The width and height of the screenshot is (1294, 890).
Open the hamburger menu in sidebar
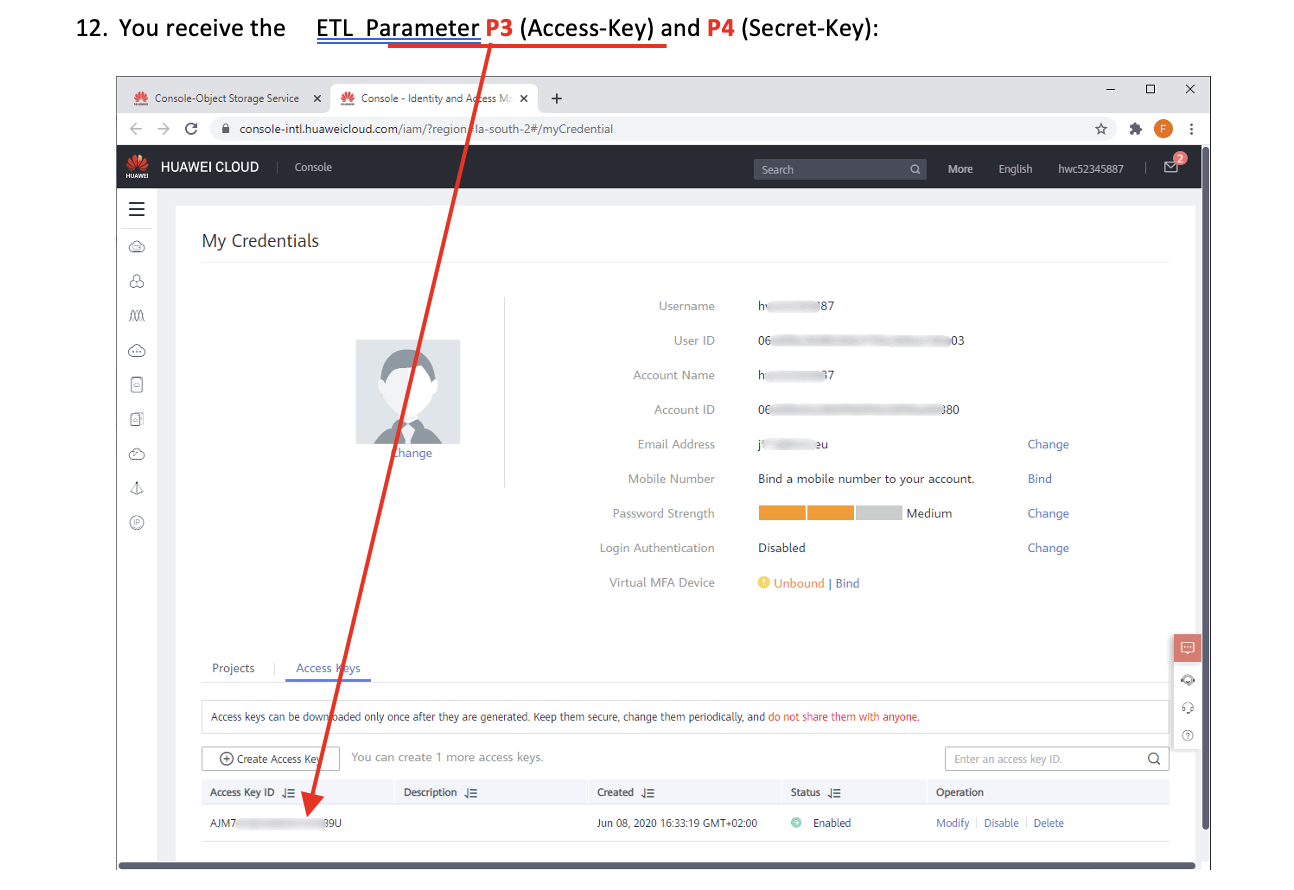tap(137, 209)
